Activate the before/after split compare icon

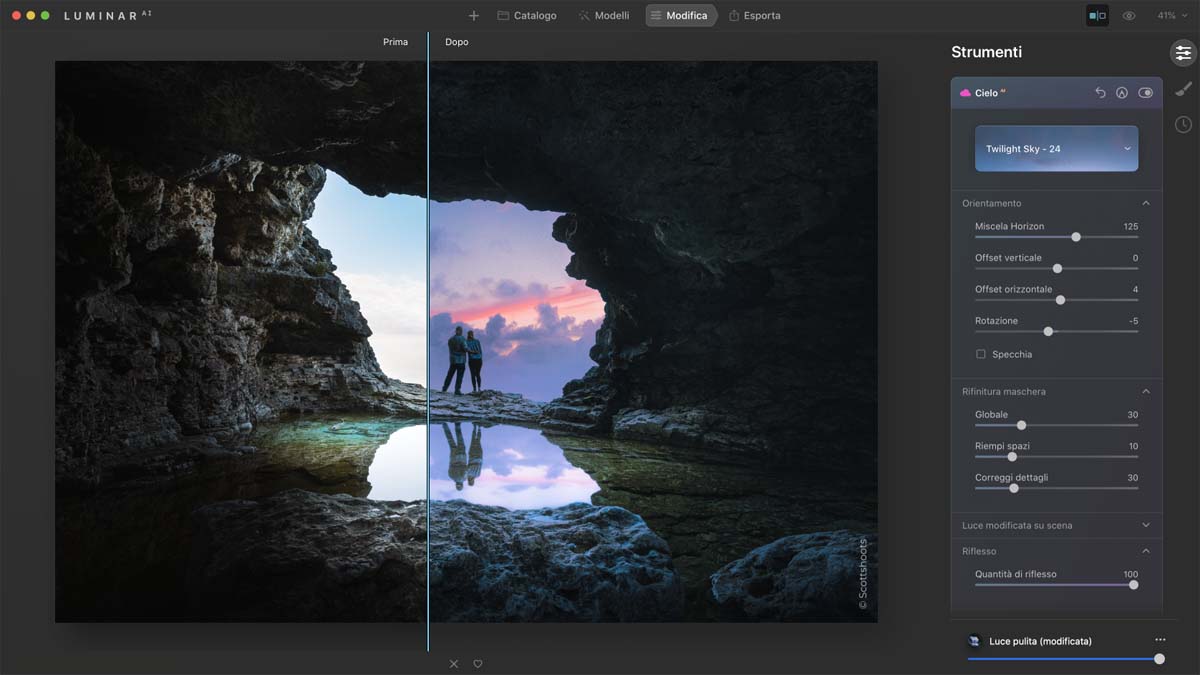tap(1097, 16)
